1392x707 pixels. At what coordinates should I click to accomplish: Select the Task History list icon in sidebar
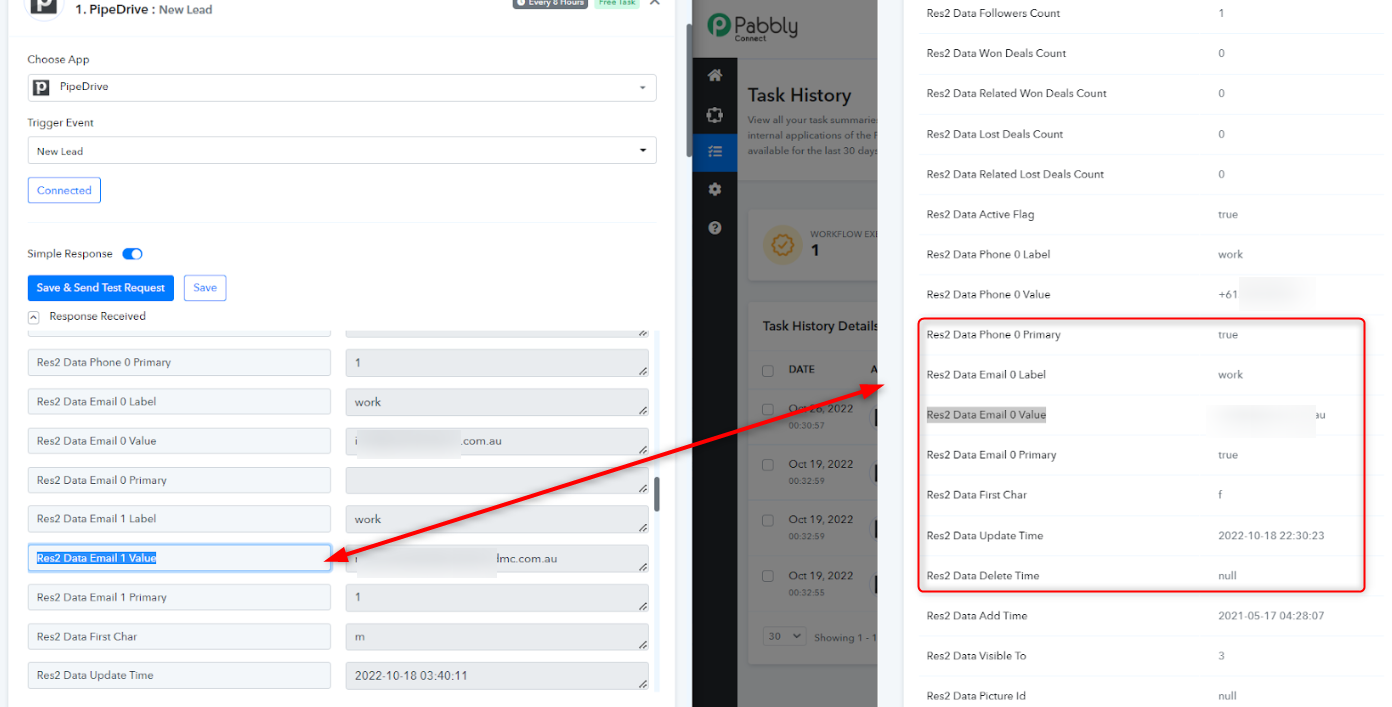coord(715,152)
